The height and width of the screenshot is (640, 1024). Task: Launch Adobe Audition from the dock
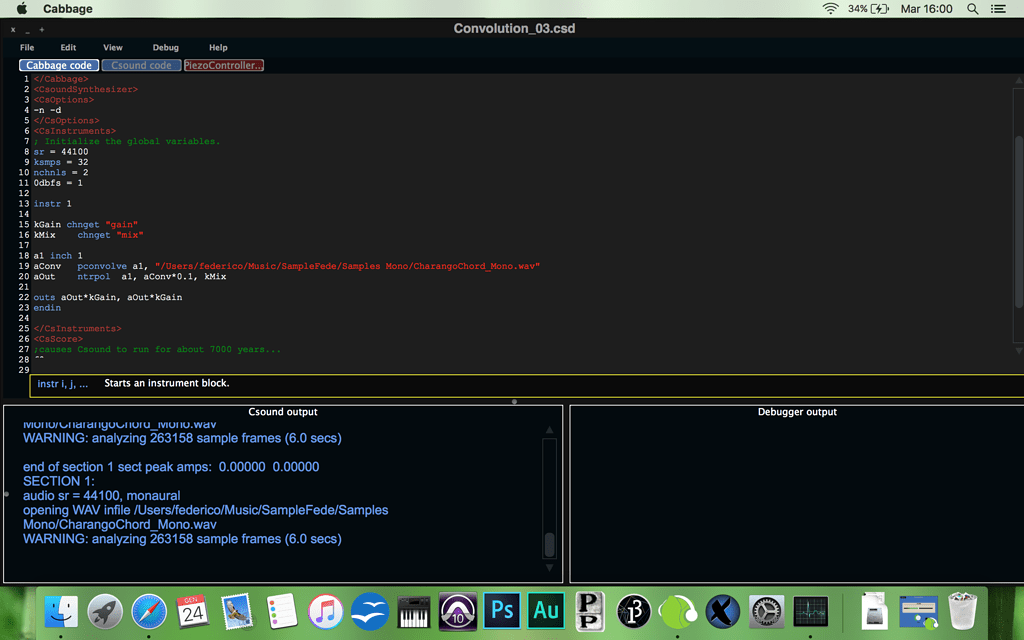point(546,611)
